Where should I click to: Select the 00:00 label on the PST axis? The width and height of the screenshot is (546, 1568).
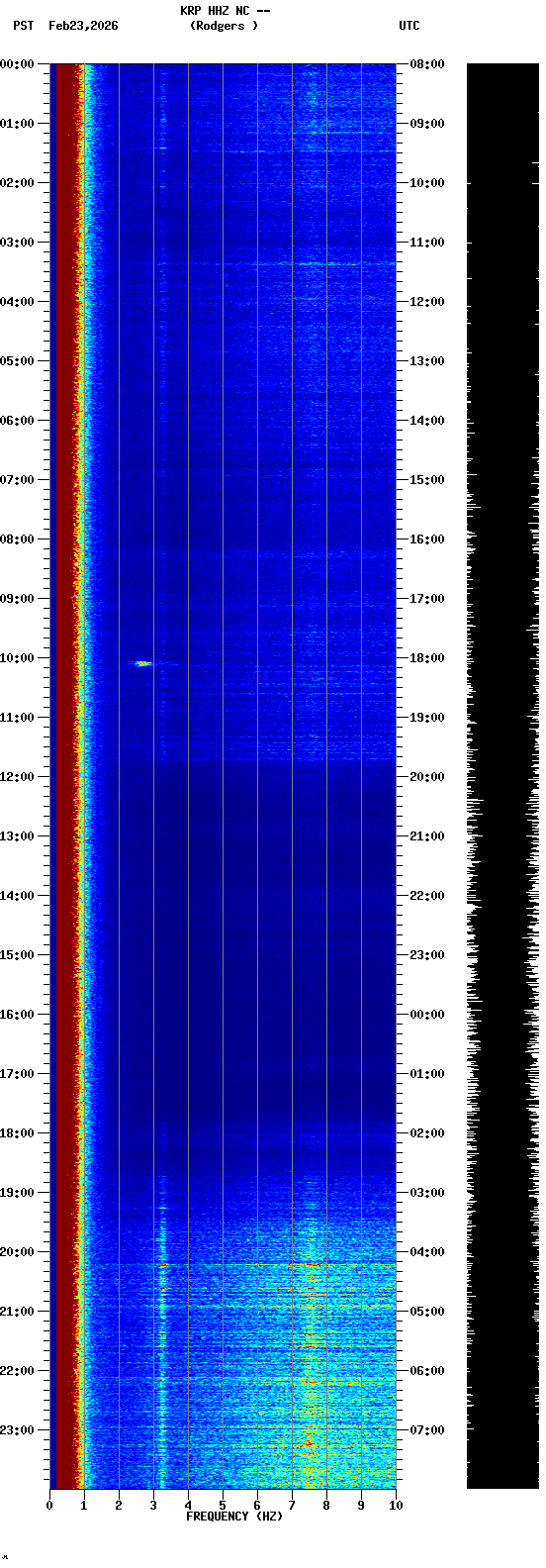(18, 64)
